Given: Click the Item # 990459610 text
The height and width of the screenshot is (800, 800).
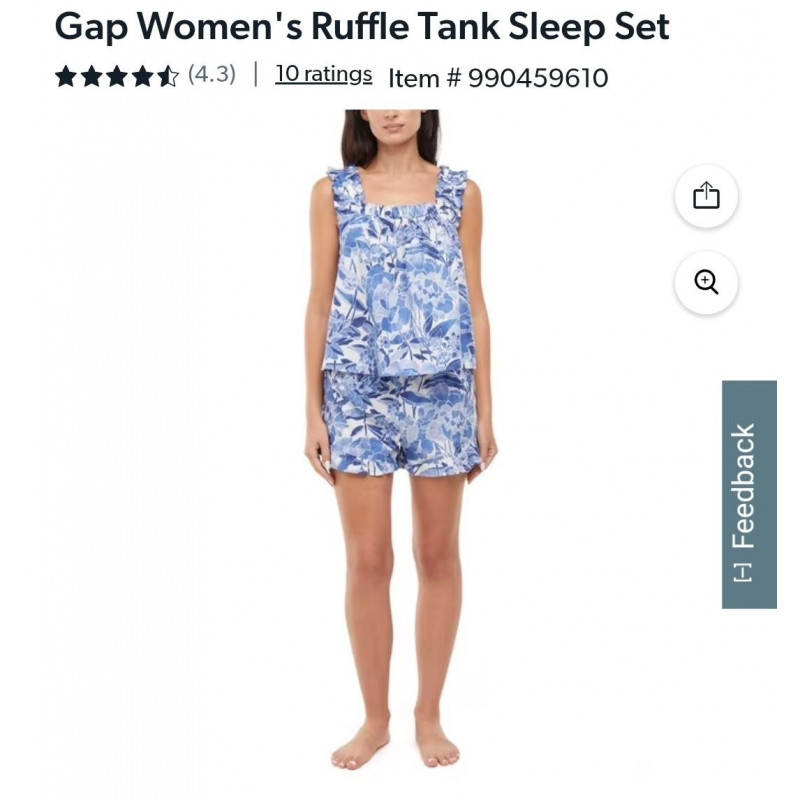Looking at the screenshot, I should click(x=498, y=78).
